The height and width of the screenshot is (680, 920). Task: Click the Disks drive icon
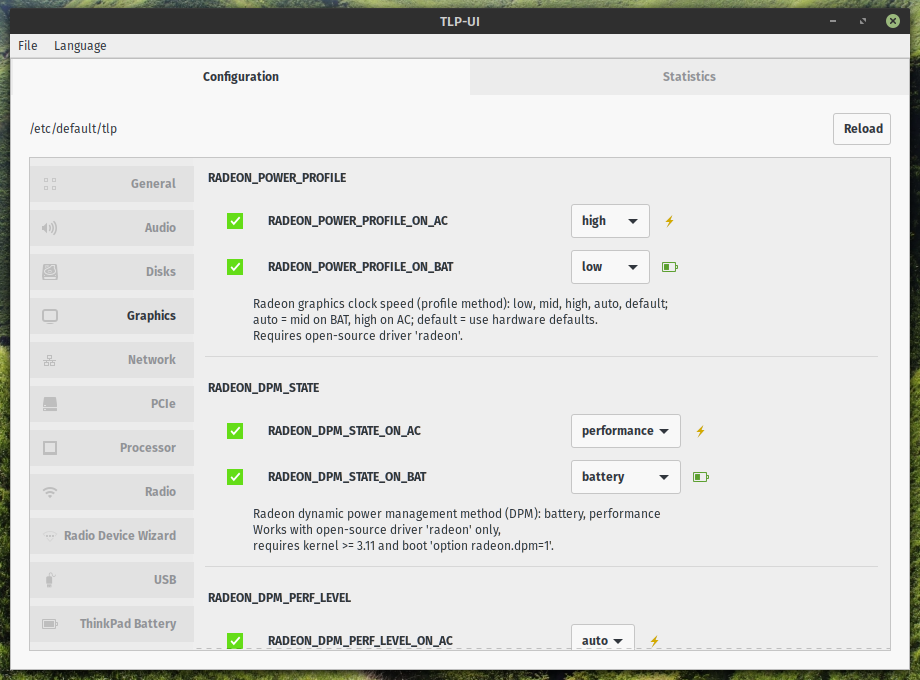50,272
